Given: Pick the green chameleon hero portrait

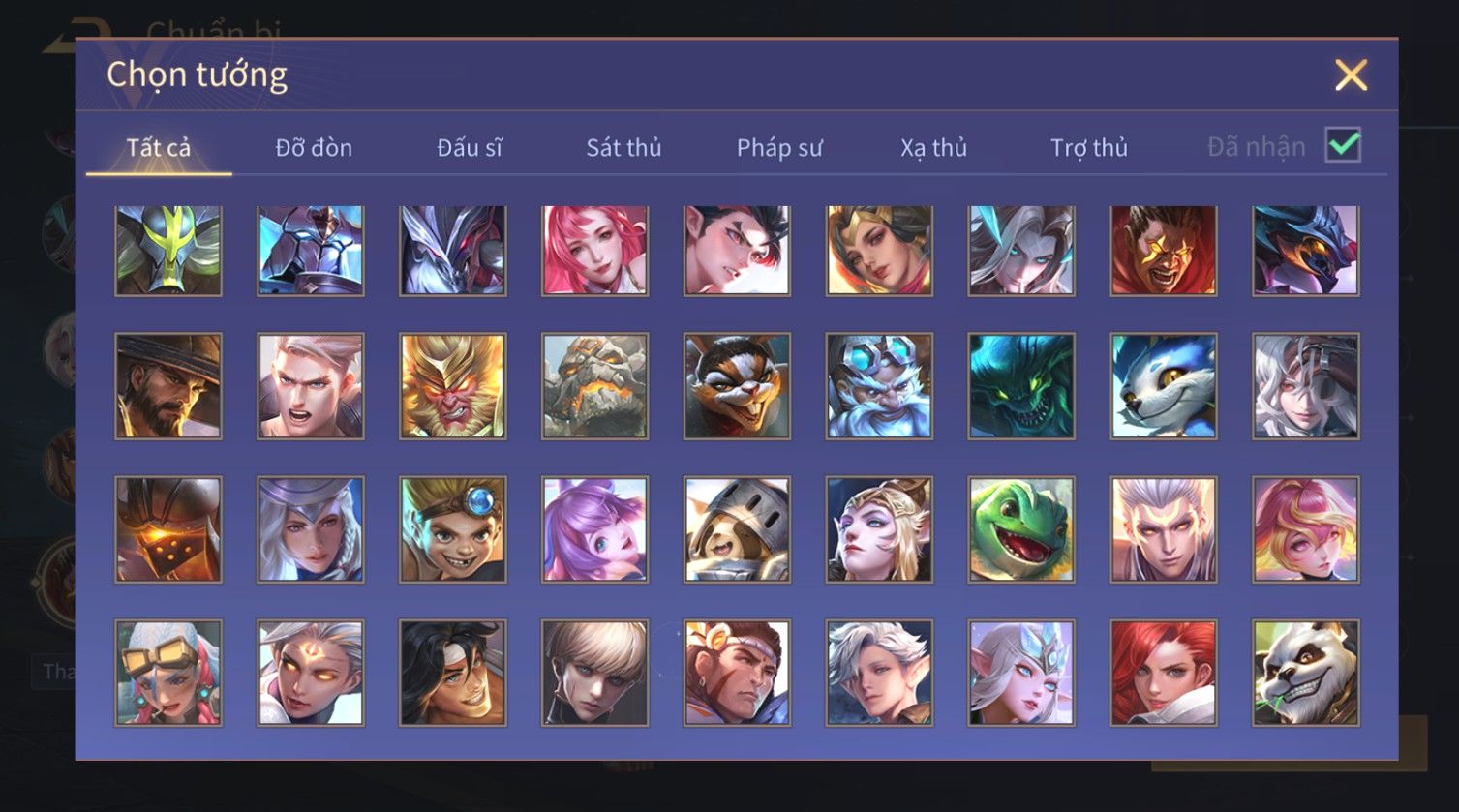Looking at the screenshot, I should tap(1021, 529).
